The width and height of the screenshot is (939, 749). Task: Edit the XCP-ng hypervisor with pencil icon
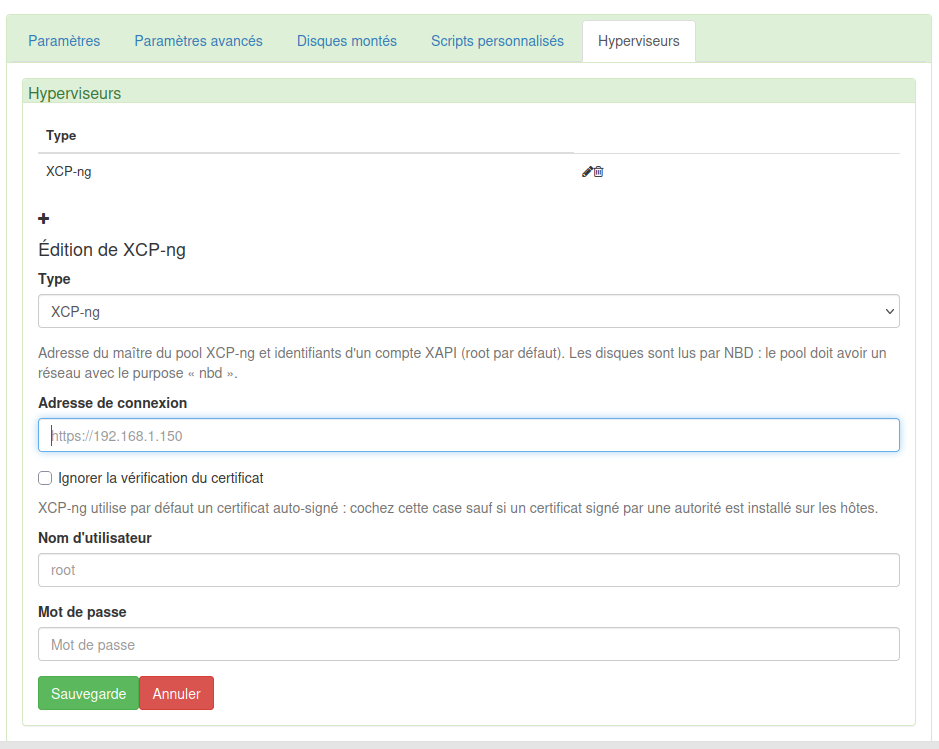coord(587,172)
